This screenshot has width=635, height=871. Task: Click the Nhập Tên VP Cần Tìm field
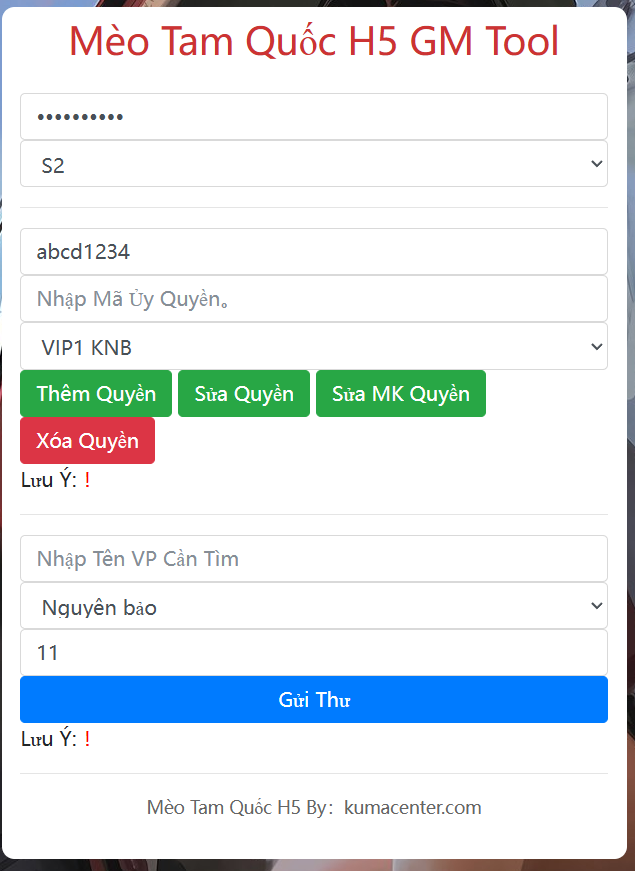(313, 559)
